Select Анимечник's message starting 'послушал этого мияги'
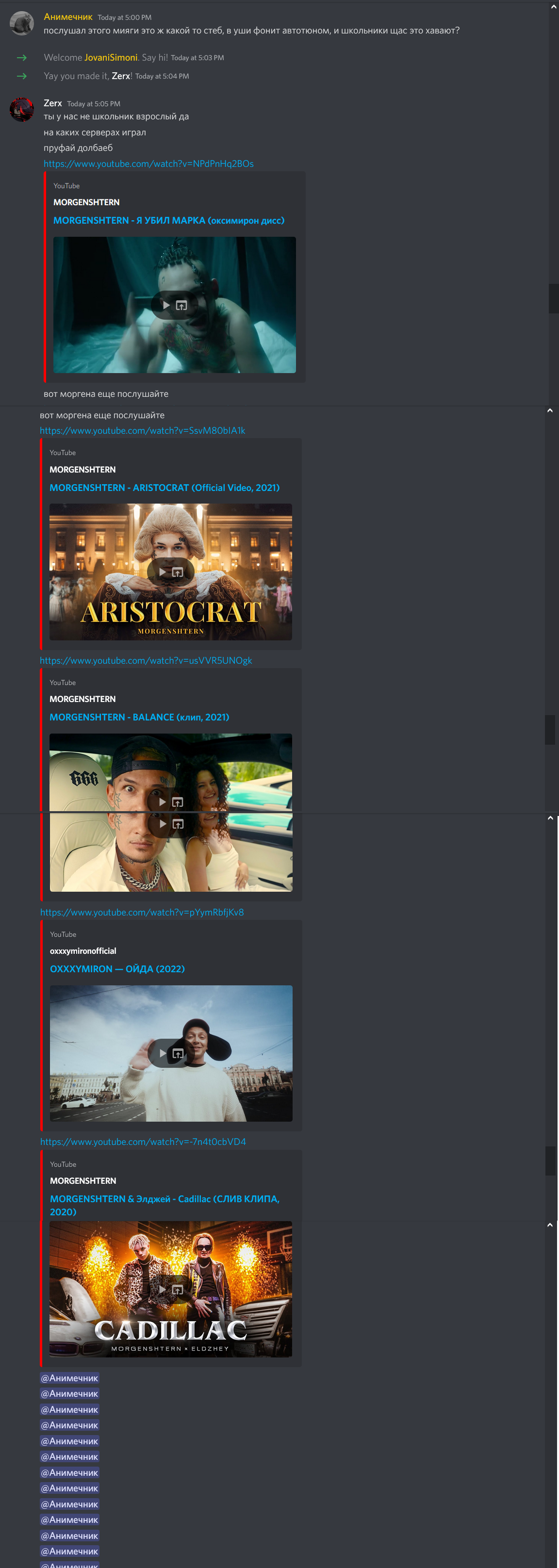The height and width of the screenshot is (1568, 559). coord(251,31)
